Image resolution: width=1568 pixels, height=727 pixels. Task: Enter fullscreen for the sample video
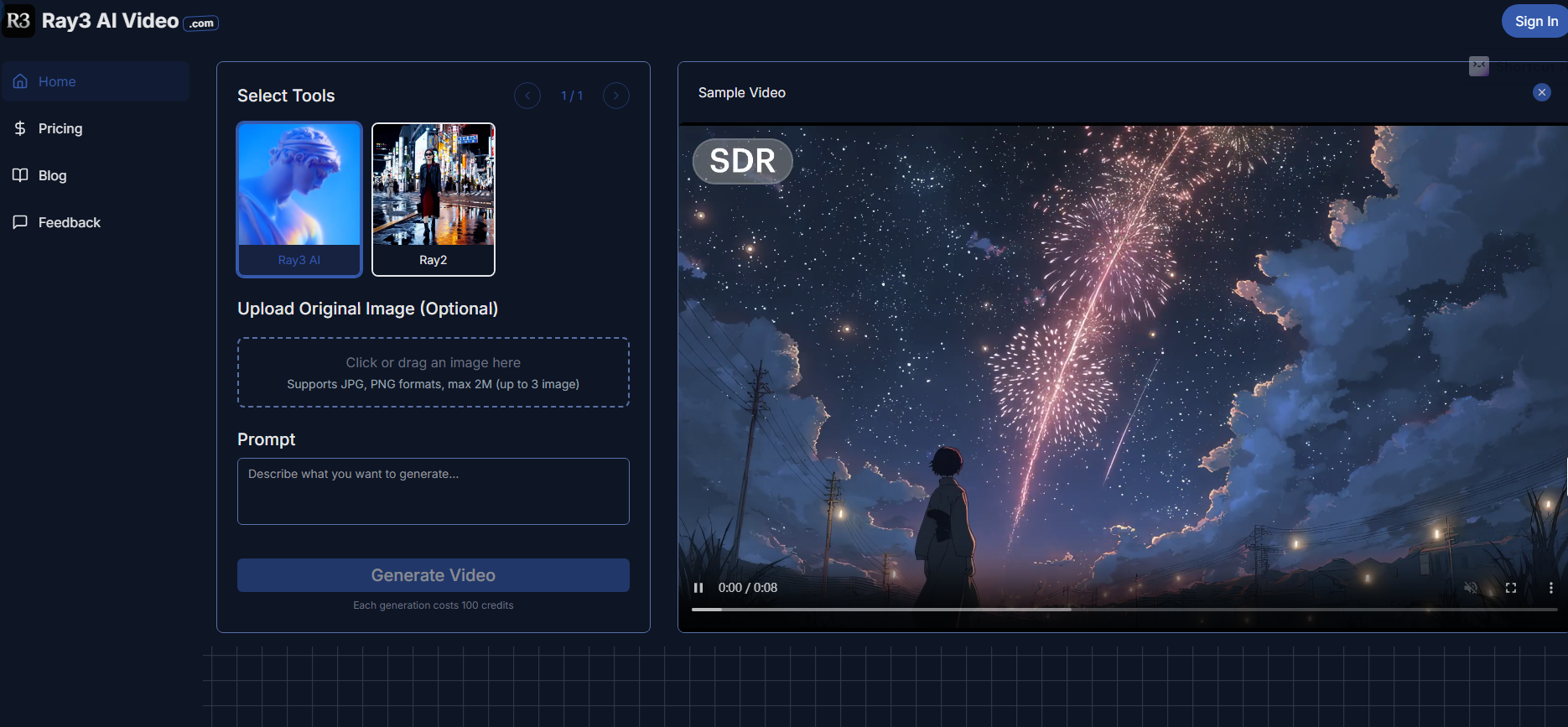1511,588
